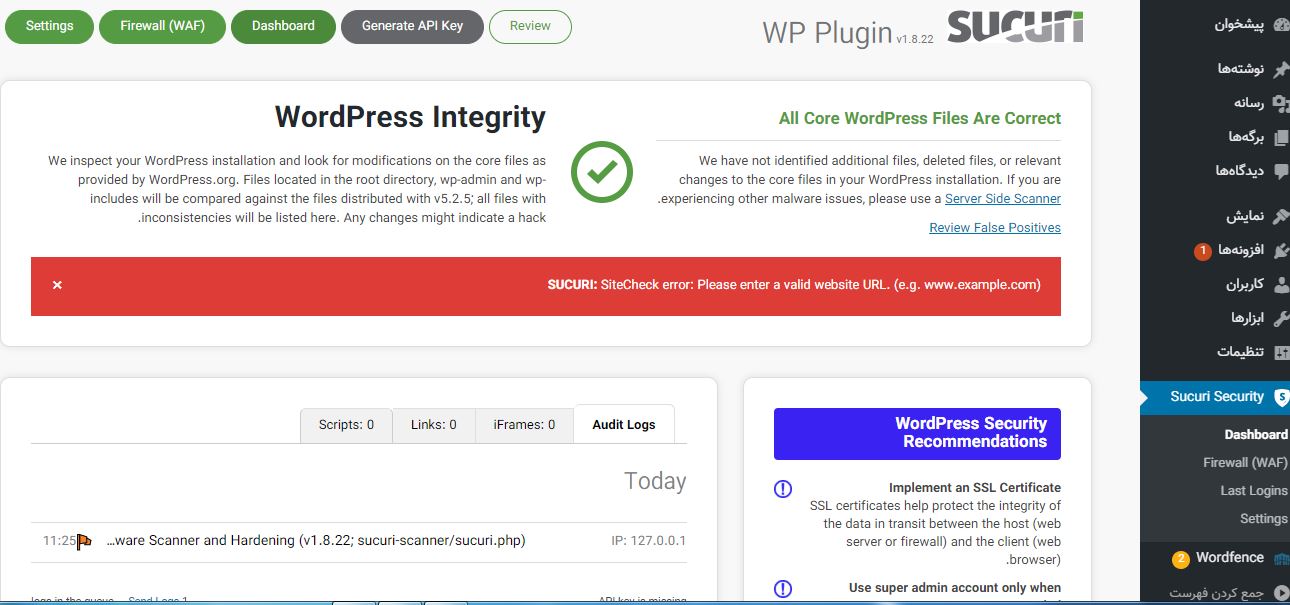Collapse the menu with the جمع کردن فهرست icon

coord(1280,593)
